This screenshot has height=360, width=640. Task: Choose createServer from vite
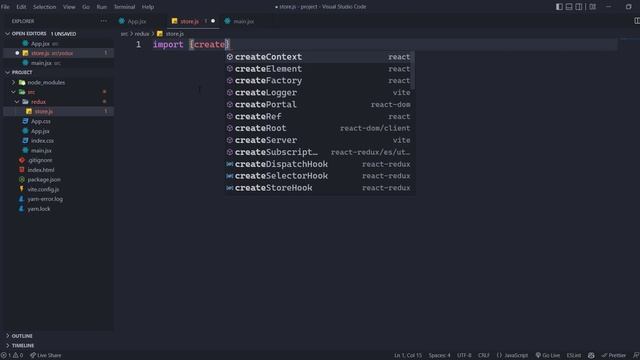[319, 140]
